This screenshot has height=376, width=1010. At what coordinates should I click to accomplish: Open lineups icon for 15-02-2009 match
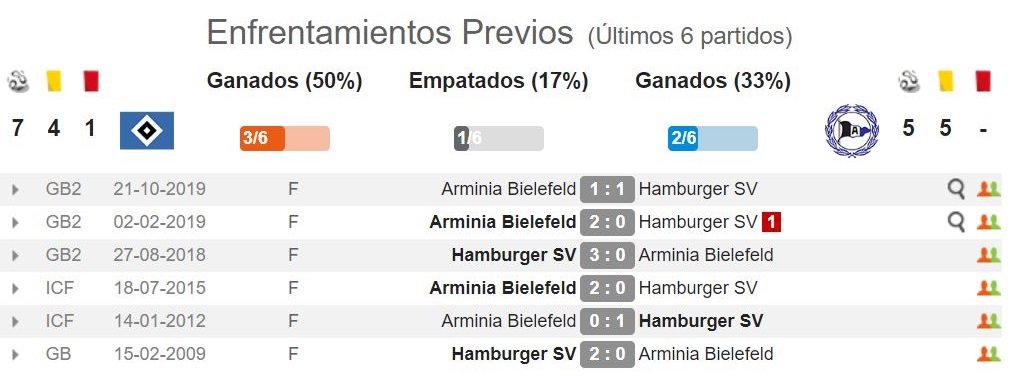pos(988,353)
